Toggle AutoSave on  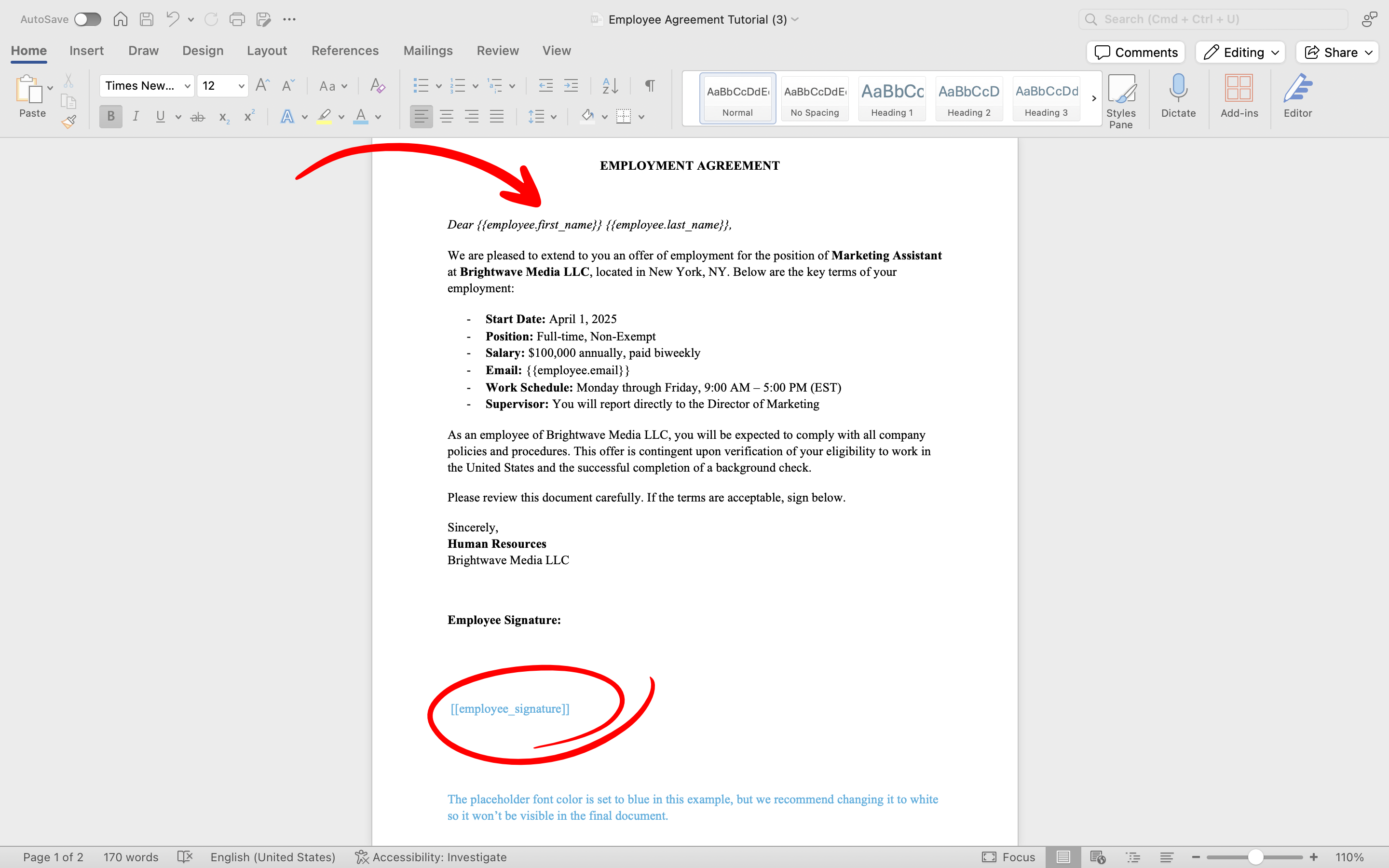[88, 19]
